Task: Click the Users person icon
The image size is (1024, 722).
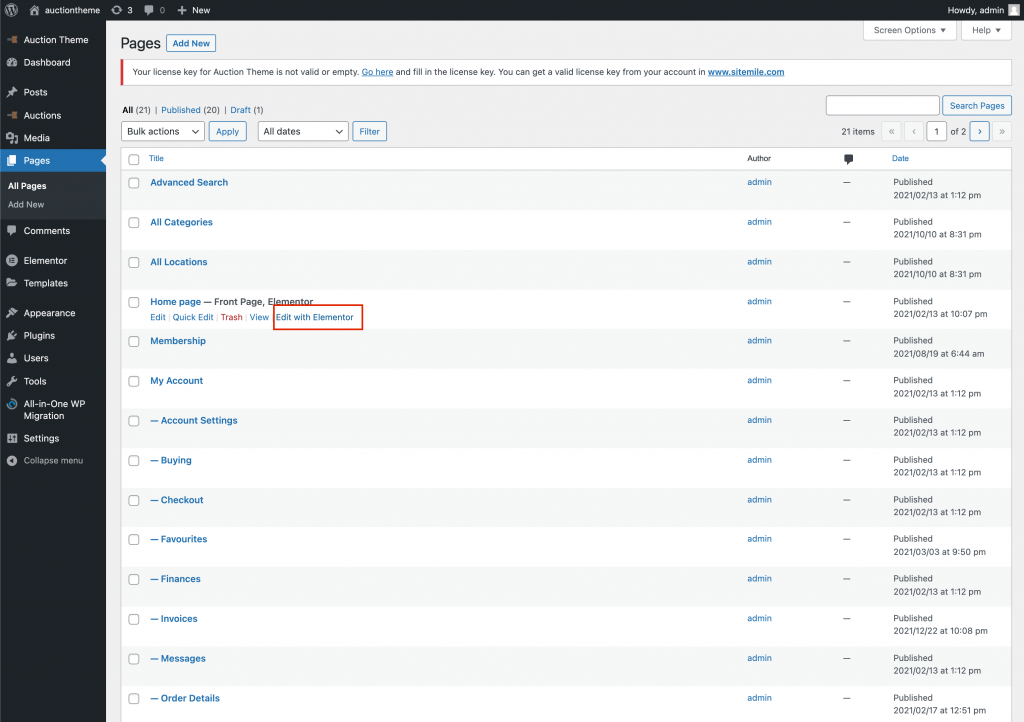Action: [12, 358]
